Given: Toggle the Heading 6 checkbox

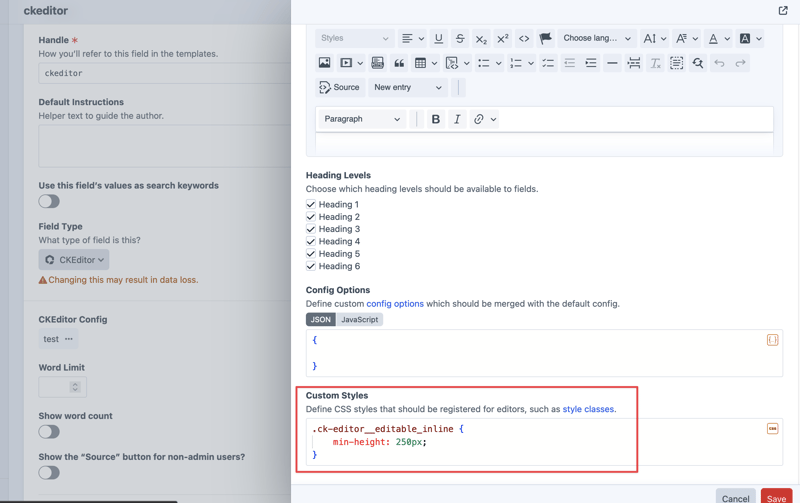Looking at the screenshot, I should 311,266.
